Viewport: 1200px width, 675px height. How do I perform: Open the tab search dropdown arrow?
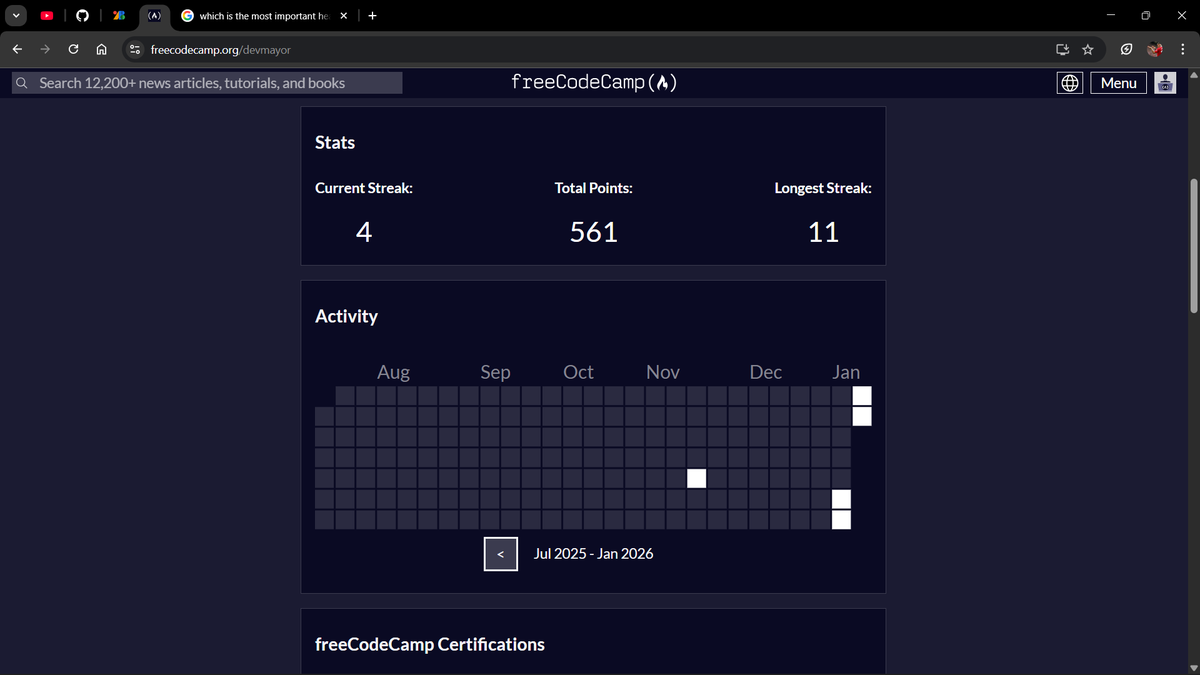[x=15, y=16]
